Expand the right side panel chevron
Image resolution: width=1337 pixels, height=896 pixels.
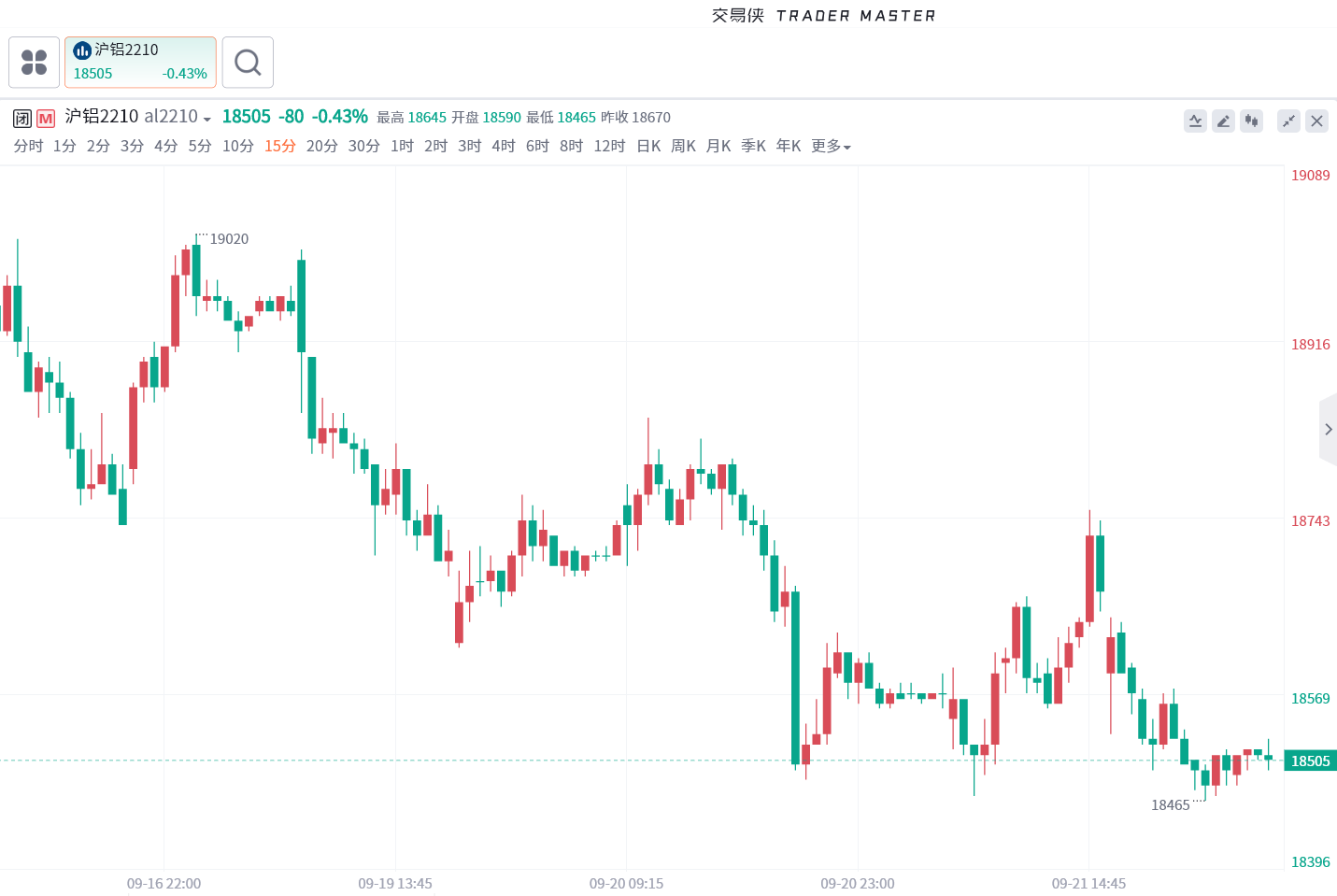pyautogui.click(x=1328, y=430)
